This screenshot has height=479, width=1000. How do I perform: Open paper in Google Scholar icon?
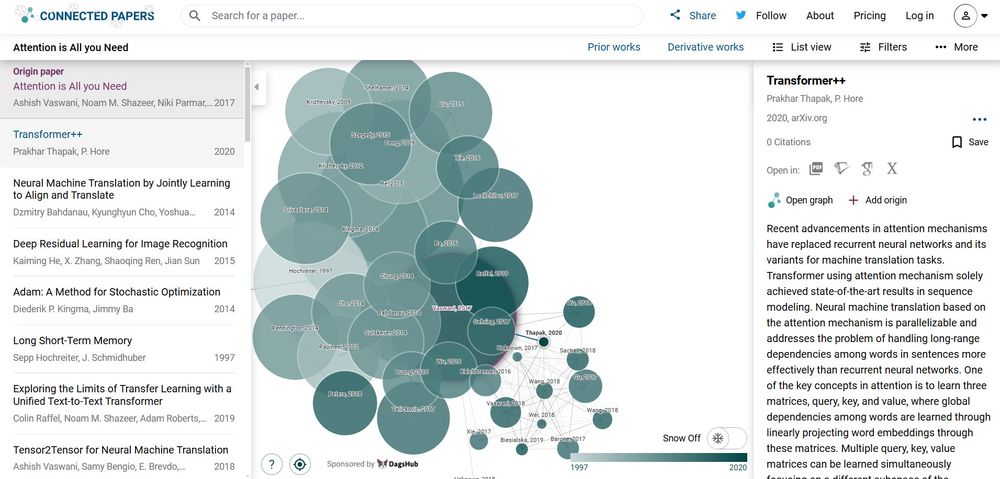coord(867,168)
